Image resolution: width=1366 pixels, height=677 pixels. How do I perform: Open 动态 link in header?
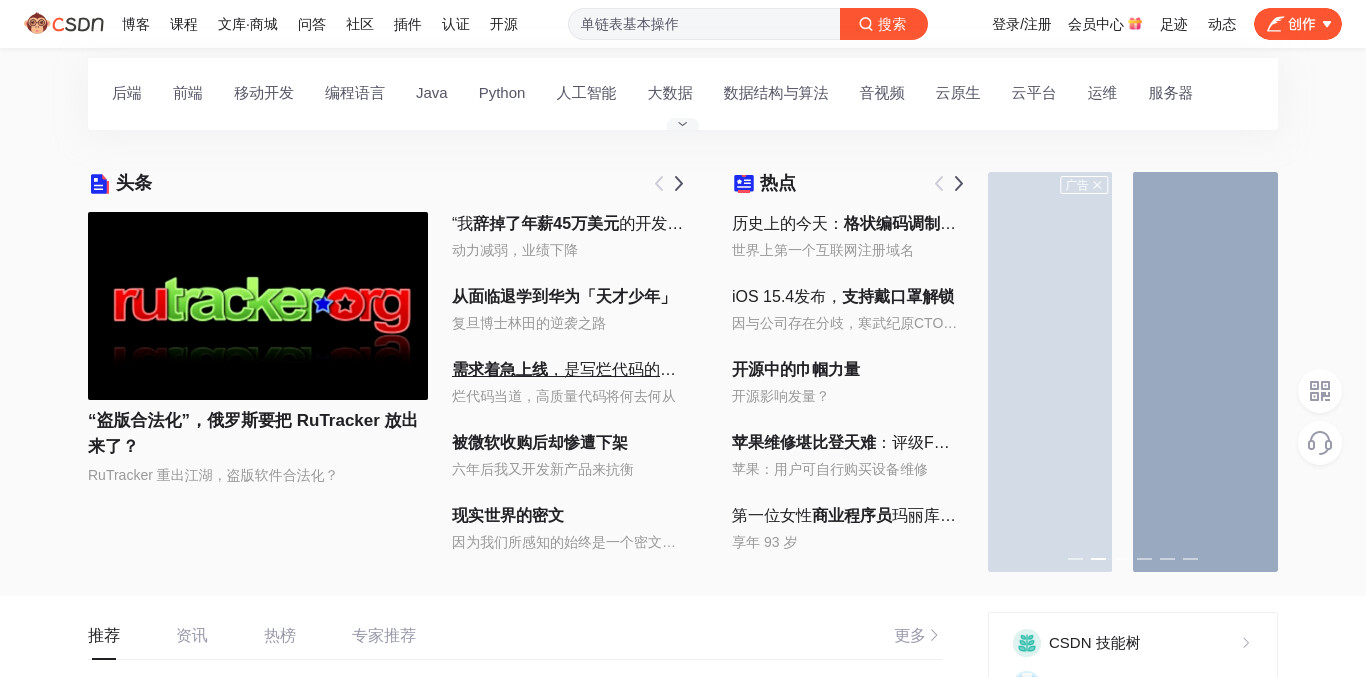[1222, 24]
